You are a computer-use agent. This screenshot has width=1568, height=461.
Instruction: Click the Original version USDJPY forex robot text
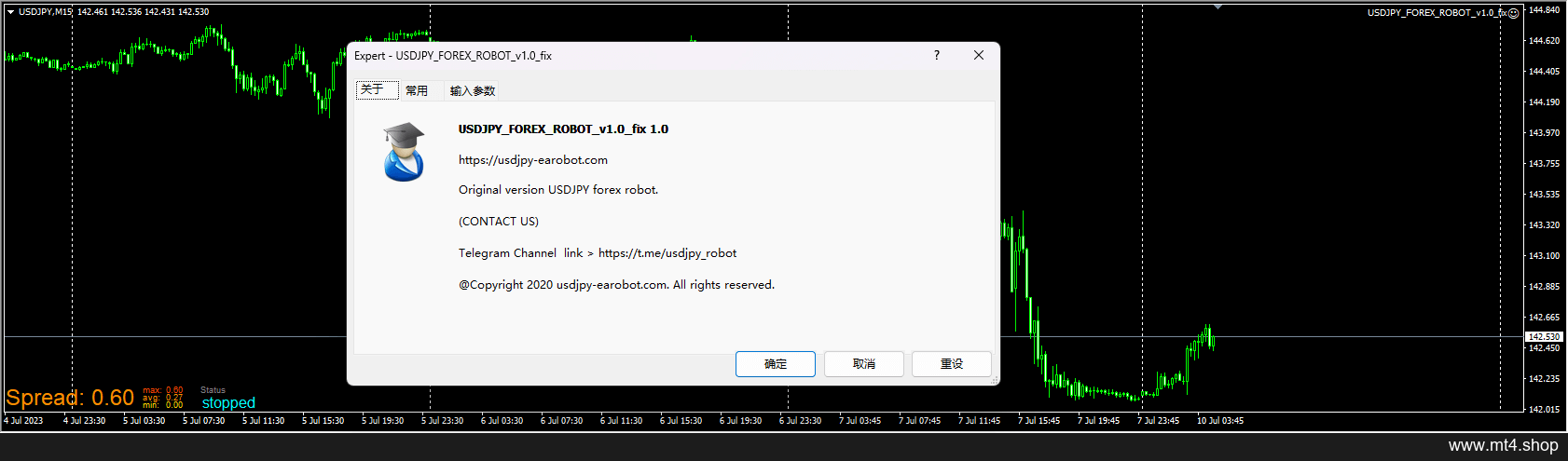click(558, 190)
